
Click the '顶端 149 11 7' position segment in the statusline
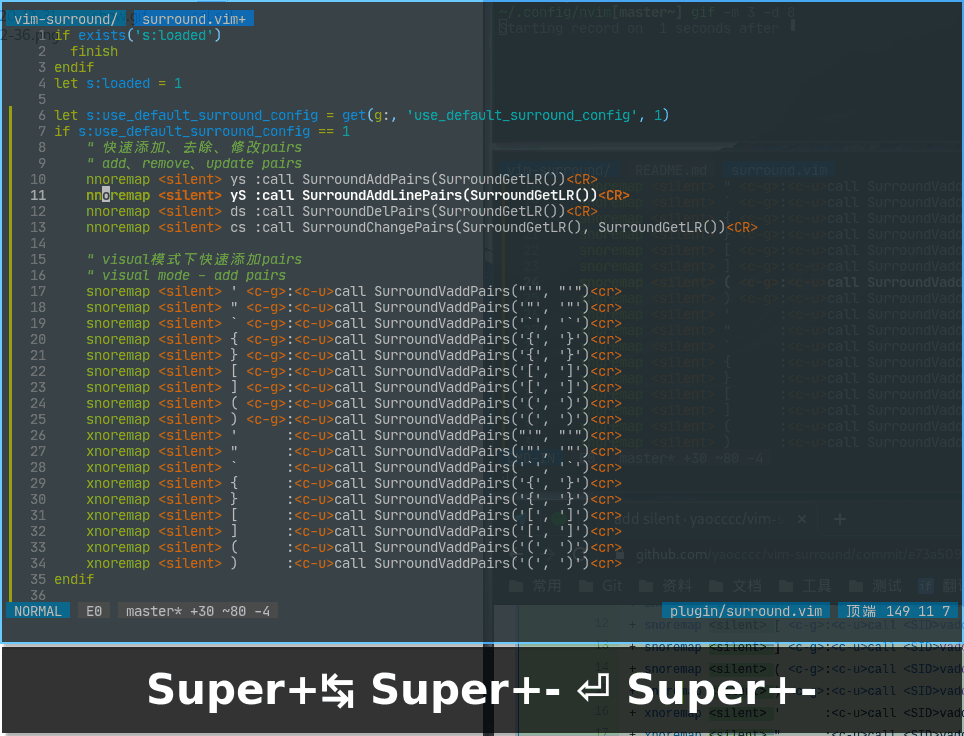[898, 611]
